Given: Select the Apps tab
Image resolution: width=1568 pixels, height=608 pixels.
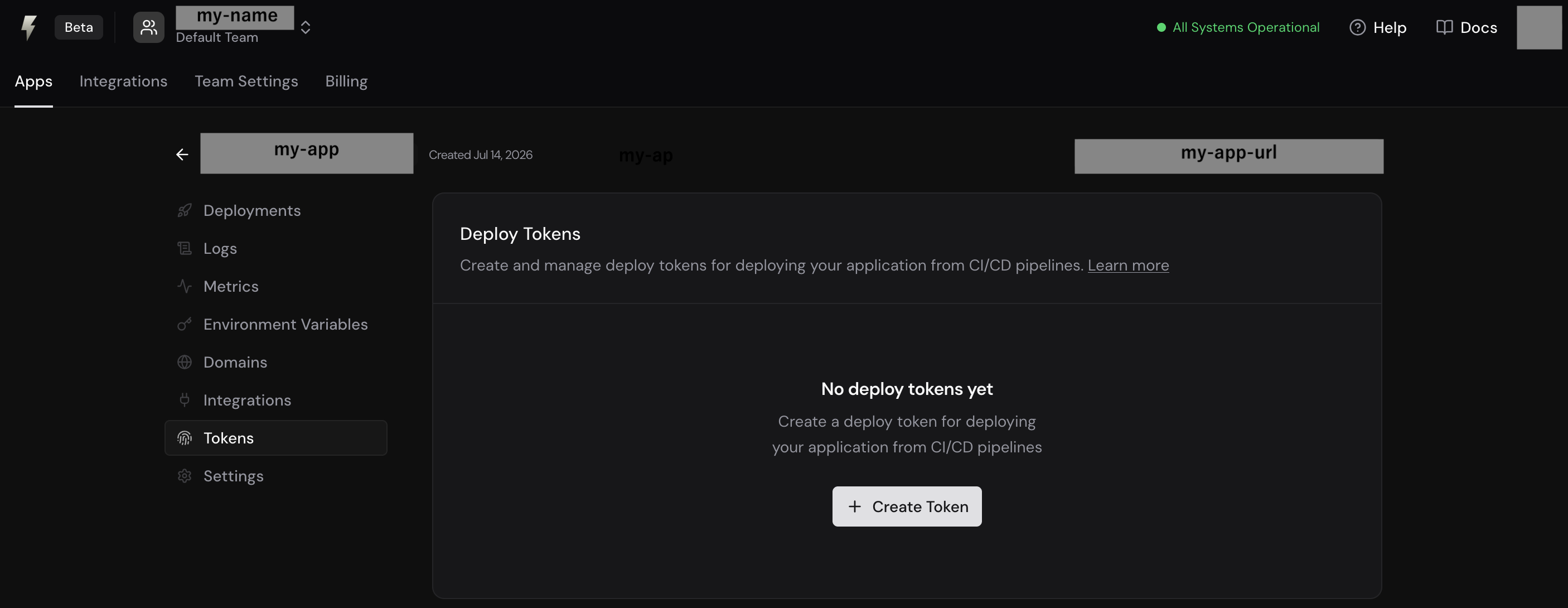Looking at the screenshot, I should pyautogui.click(x=33, y=81).
